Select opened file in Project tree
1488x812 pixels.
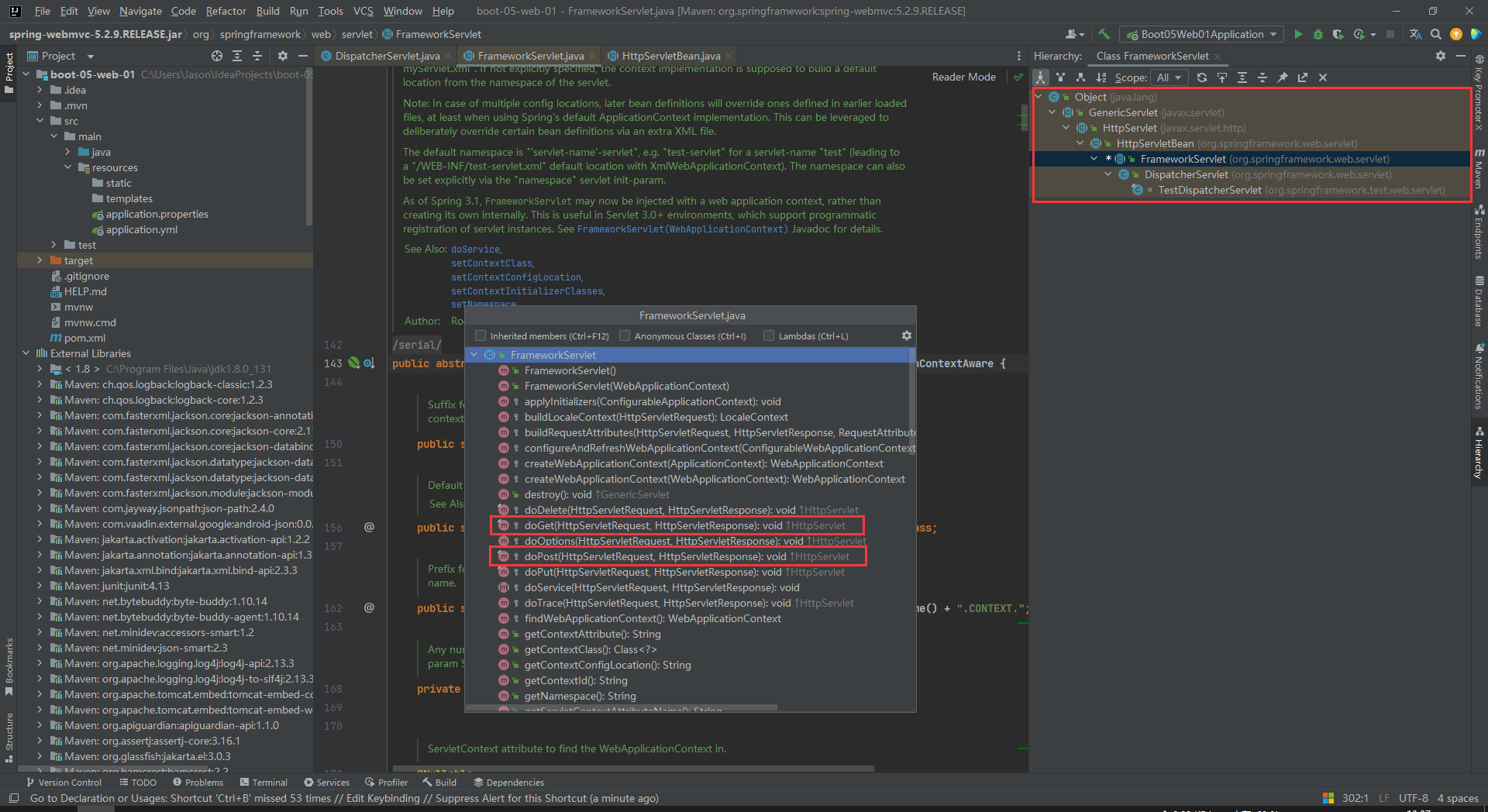pos(217,56)
